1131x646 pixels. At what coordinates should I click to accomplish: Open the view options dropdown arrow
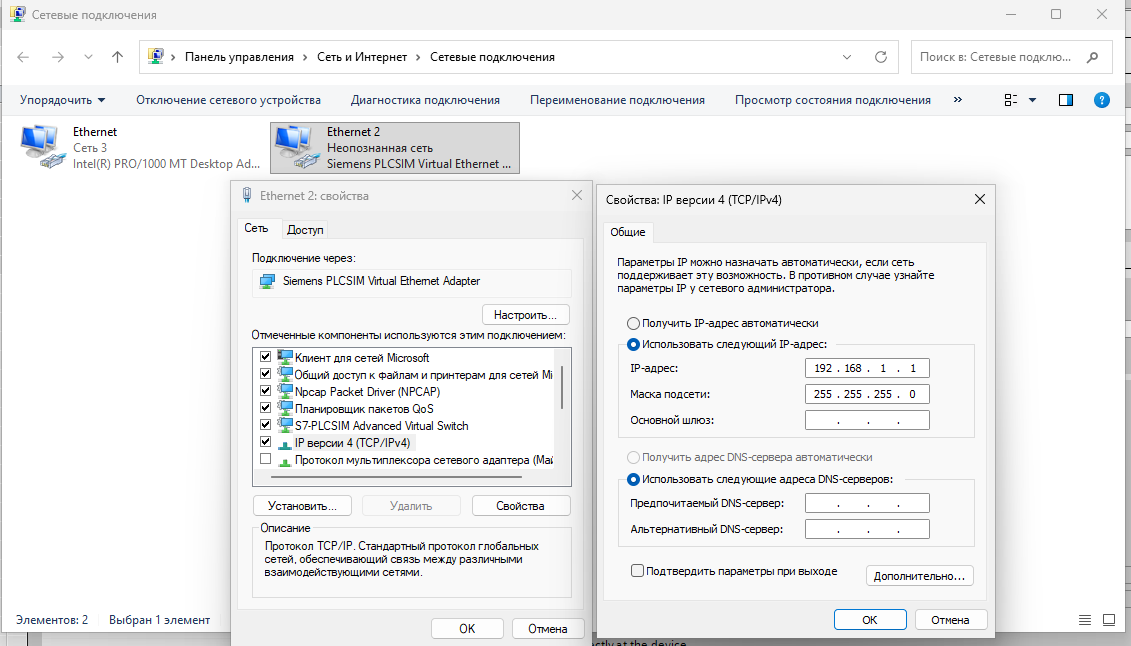pos(1032,100)
